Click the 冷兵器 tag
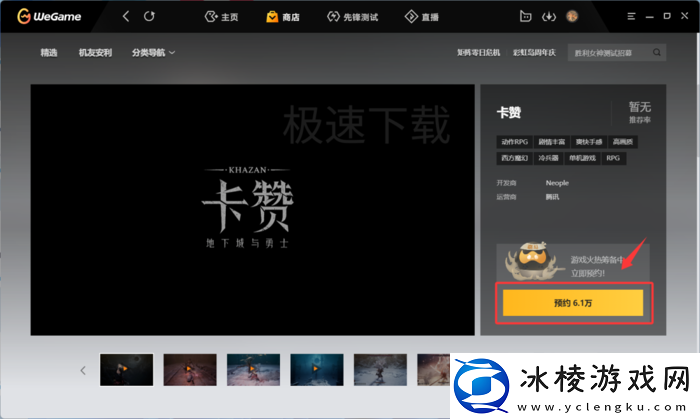700x419 pixels. pos(548,158)
